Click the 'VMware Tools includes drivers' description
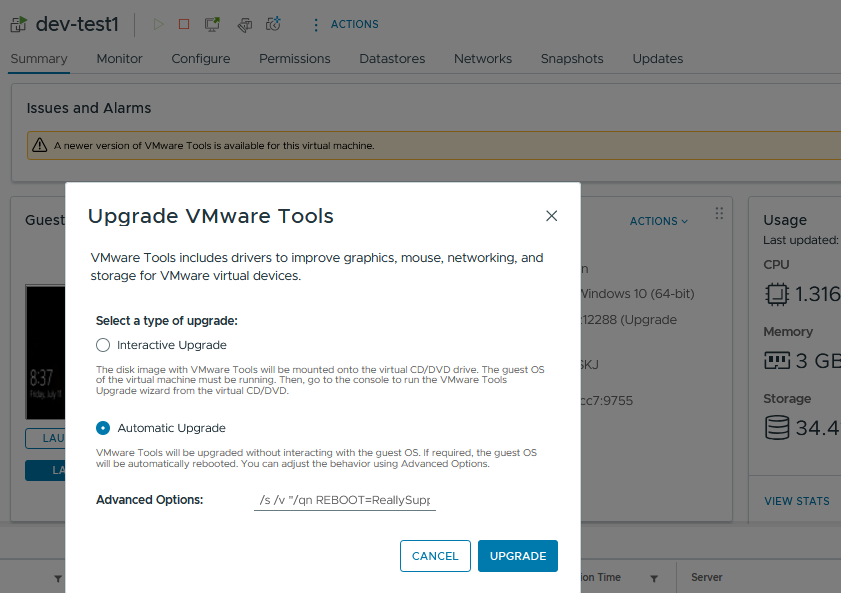The width and height of the screenshot is (841, 593). pos(317,266)
